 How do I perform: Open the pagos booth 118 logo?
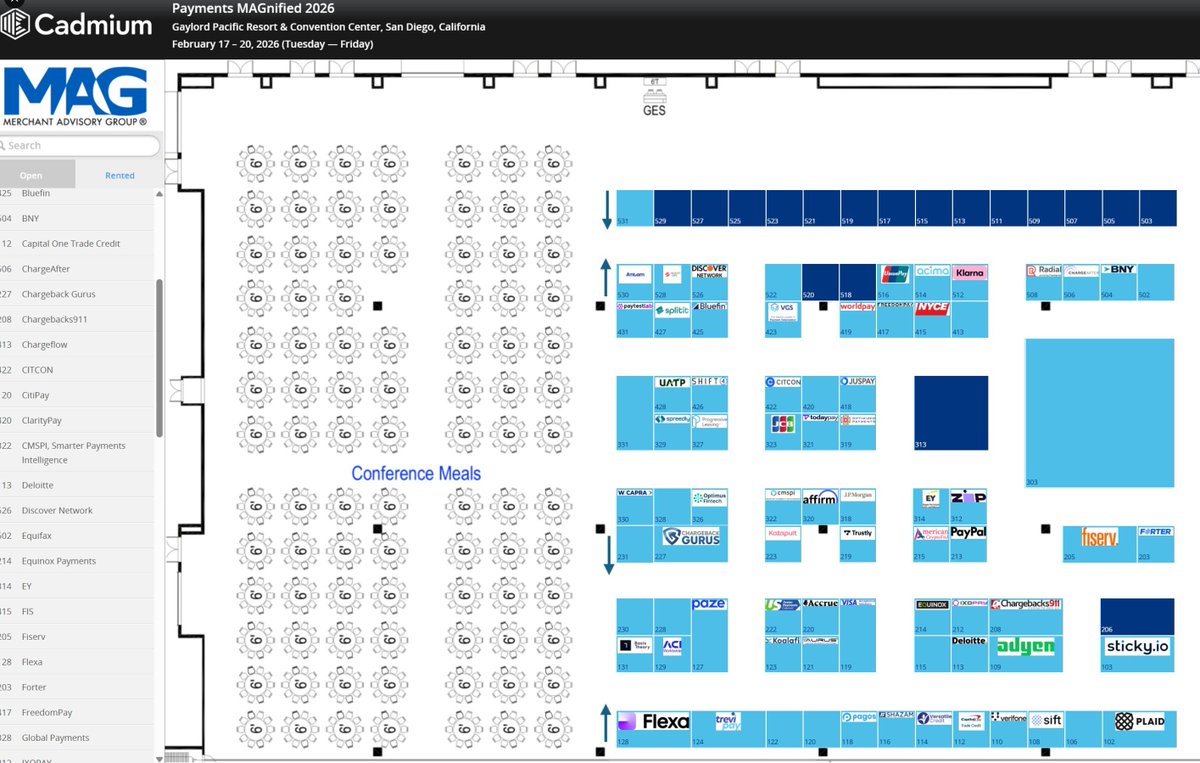click(859, 718)
